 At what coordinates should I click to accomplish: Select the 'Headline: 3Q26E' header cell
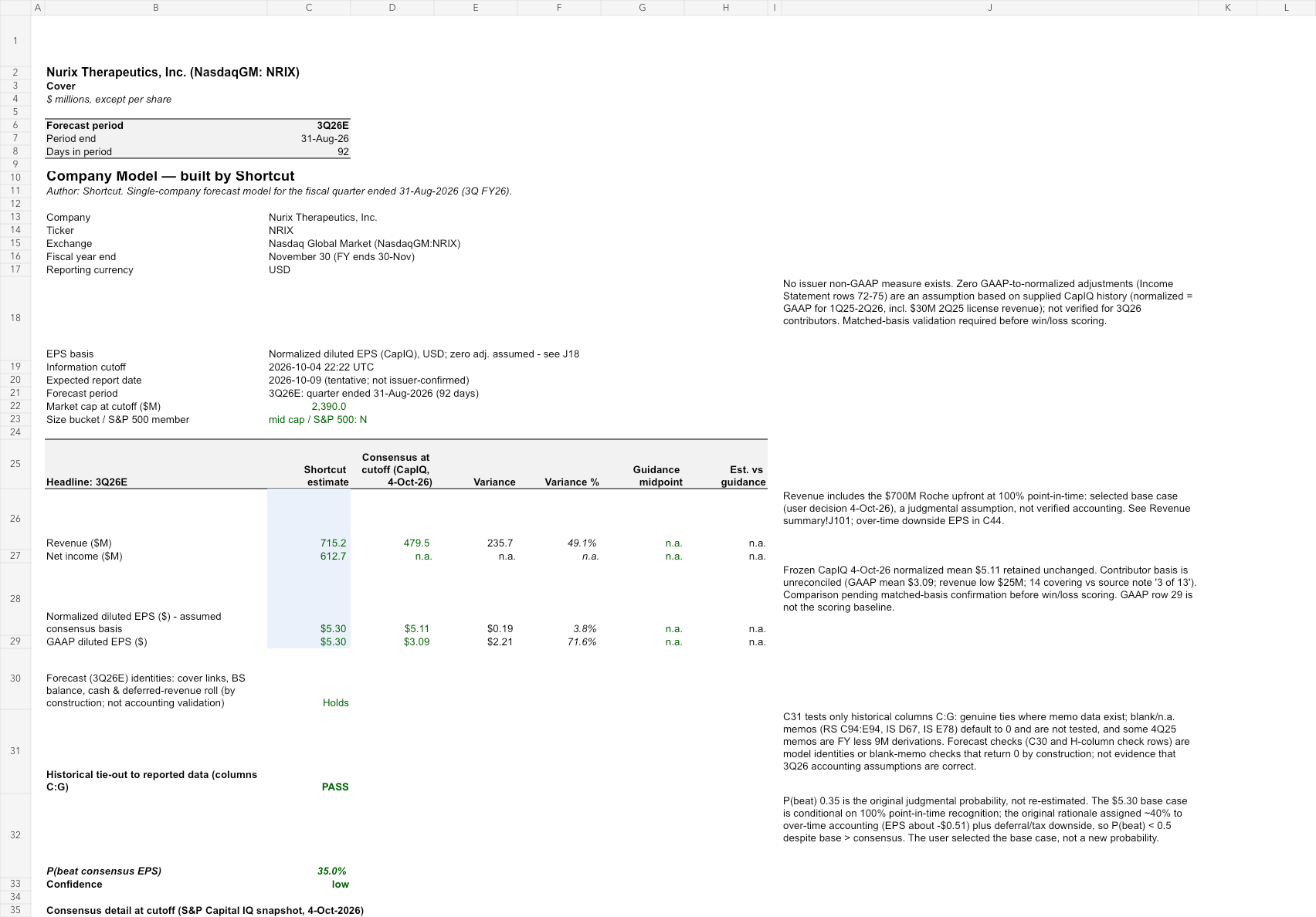click(x=86, y=482)
